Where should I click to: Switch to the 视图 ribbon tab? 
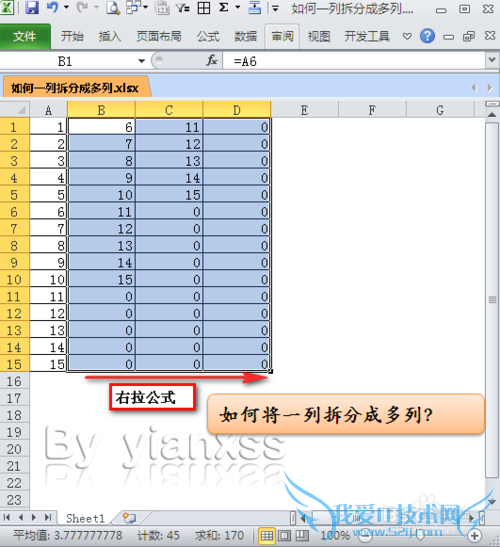(x=319, y=36)
